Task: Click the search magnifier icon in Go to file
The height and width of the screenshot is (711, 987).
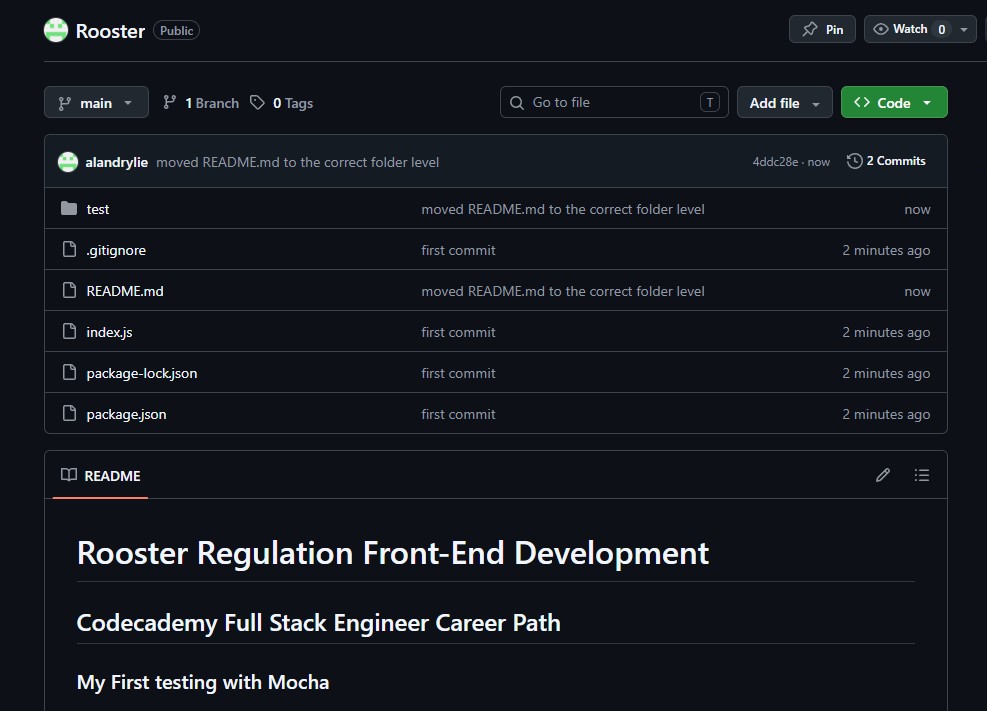Action: (x=517, y=103)
